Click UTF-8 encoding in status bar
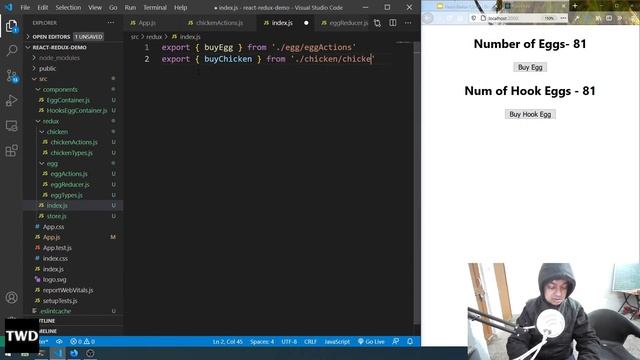 coord(289,341)
